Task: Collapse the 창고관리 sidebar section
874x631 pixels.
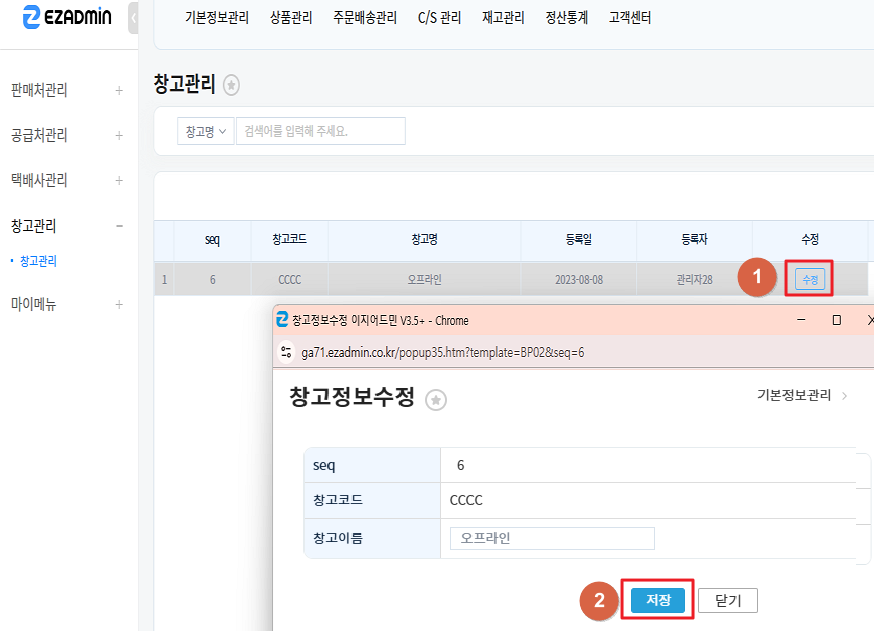Action: [119, 226]
